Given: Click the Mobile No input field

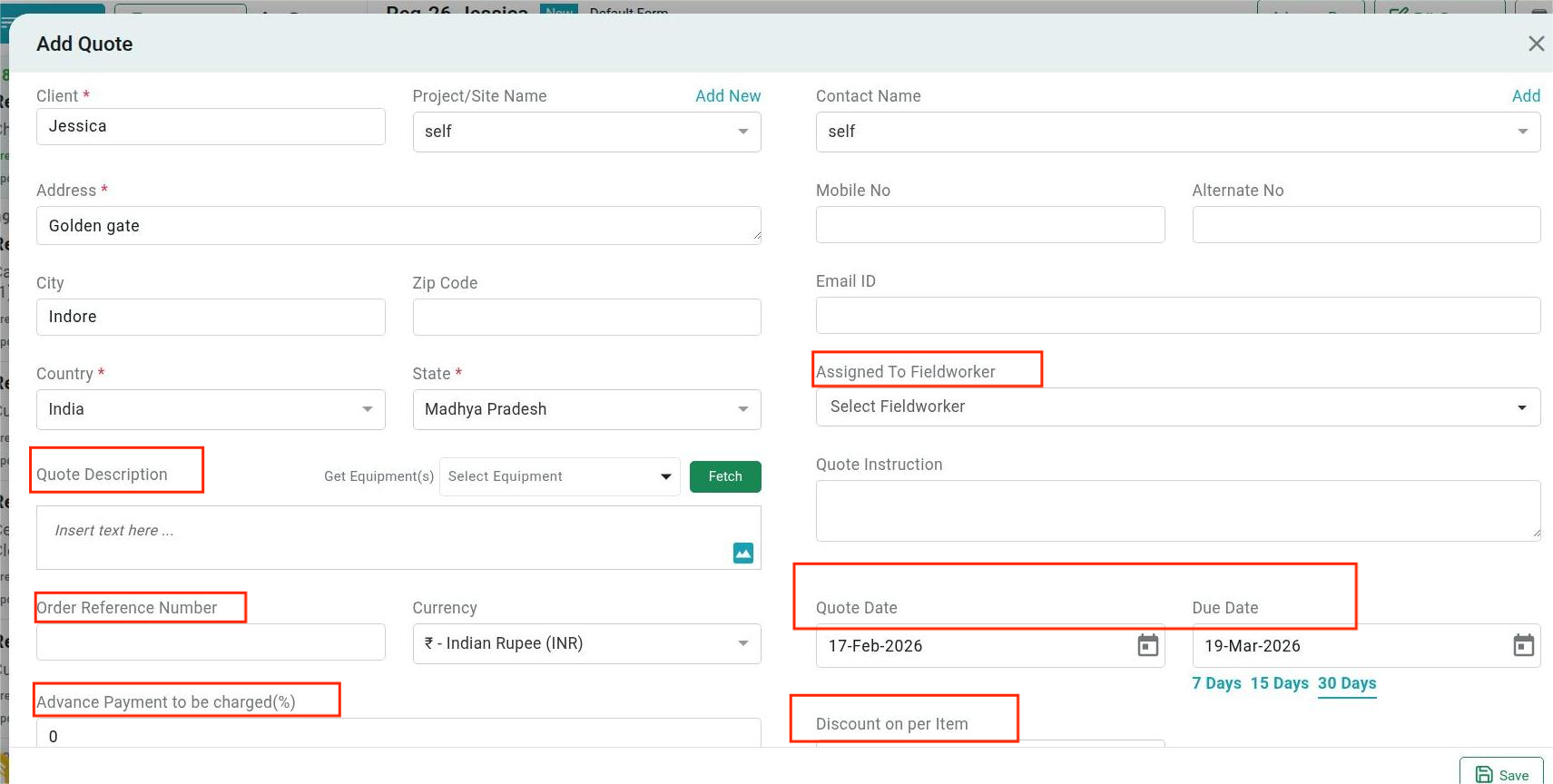Looking at the screenshot, I should click(989, 224).
